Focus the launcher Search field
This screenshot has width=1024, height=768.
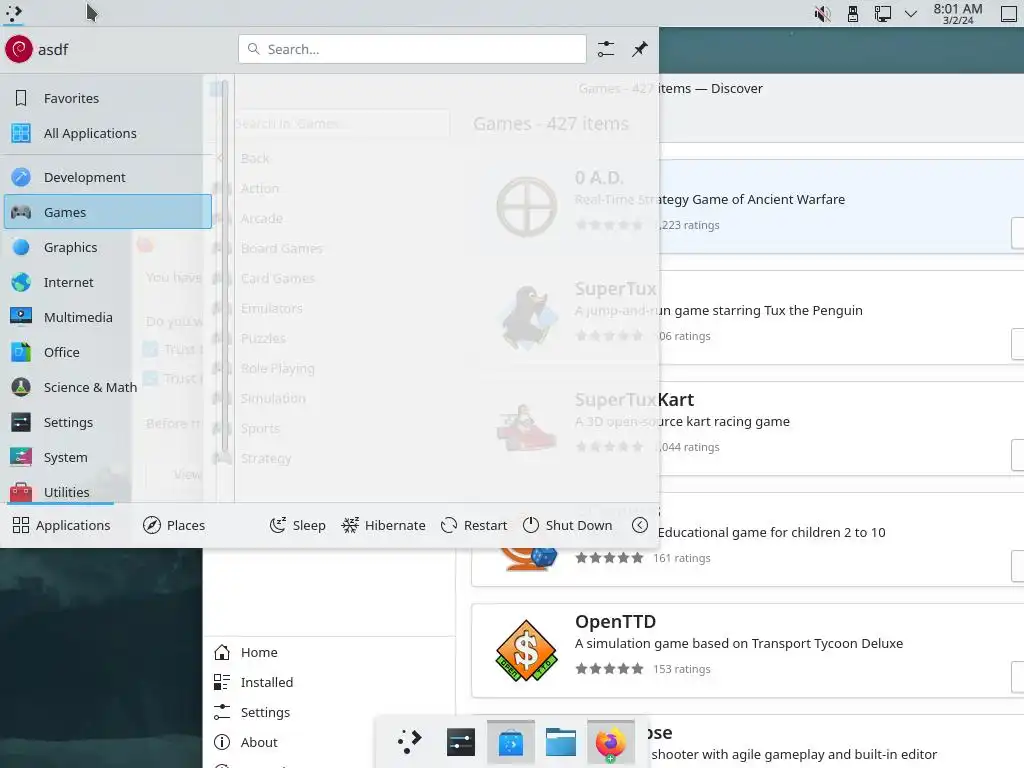coord(412,49)
